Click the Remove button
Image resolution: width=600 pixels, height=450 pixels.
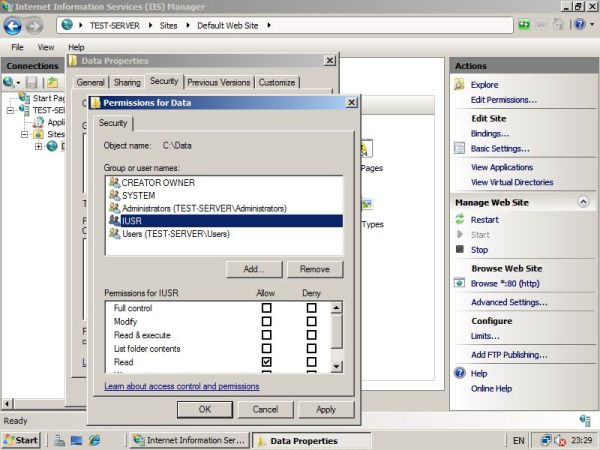click(315, 269)
